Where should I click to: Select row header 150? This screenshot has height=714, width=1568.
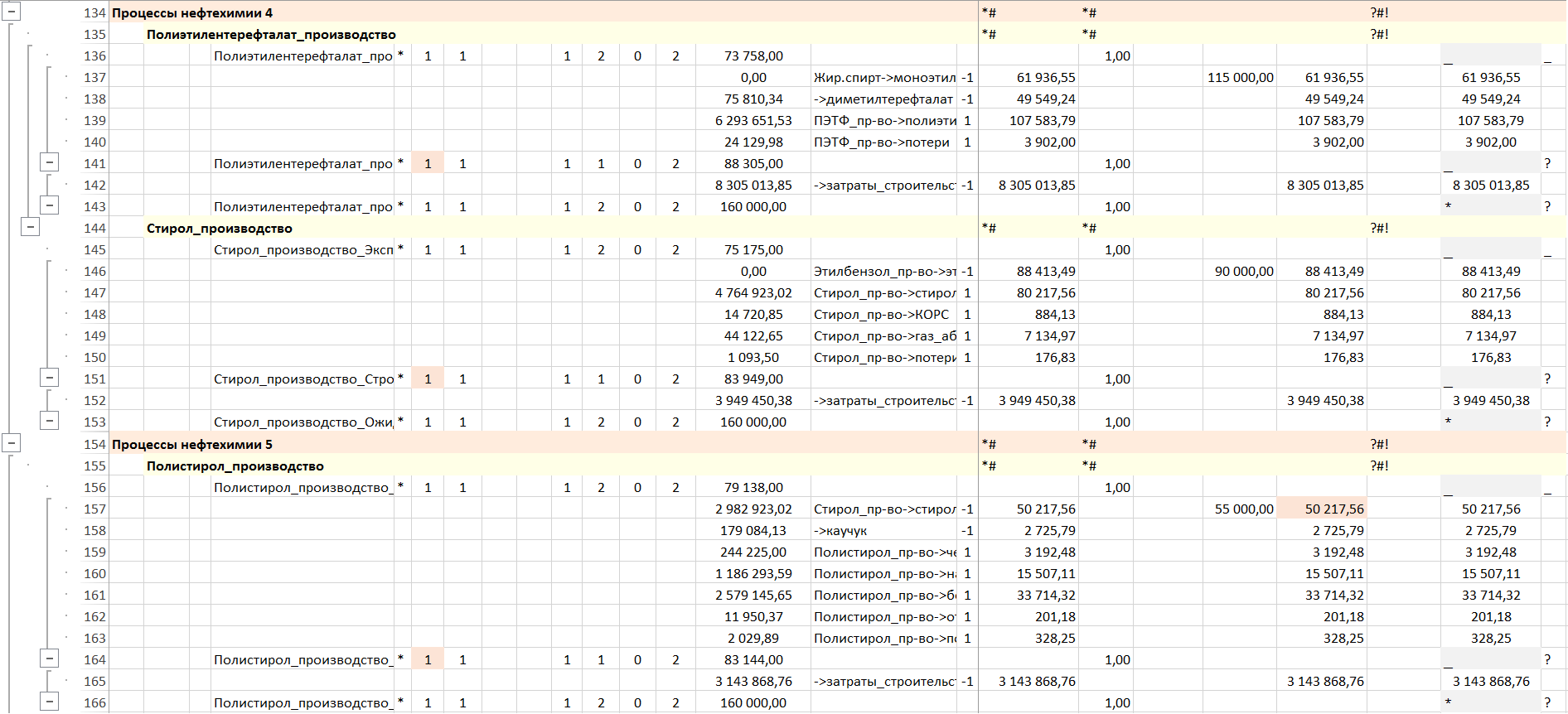click(94, 358)
